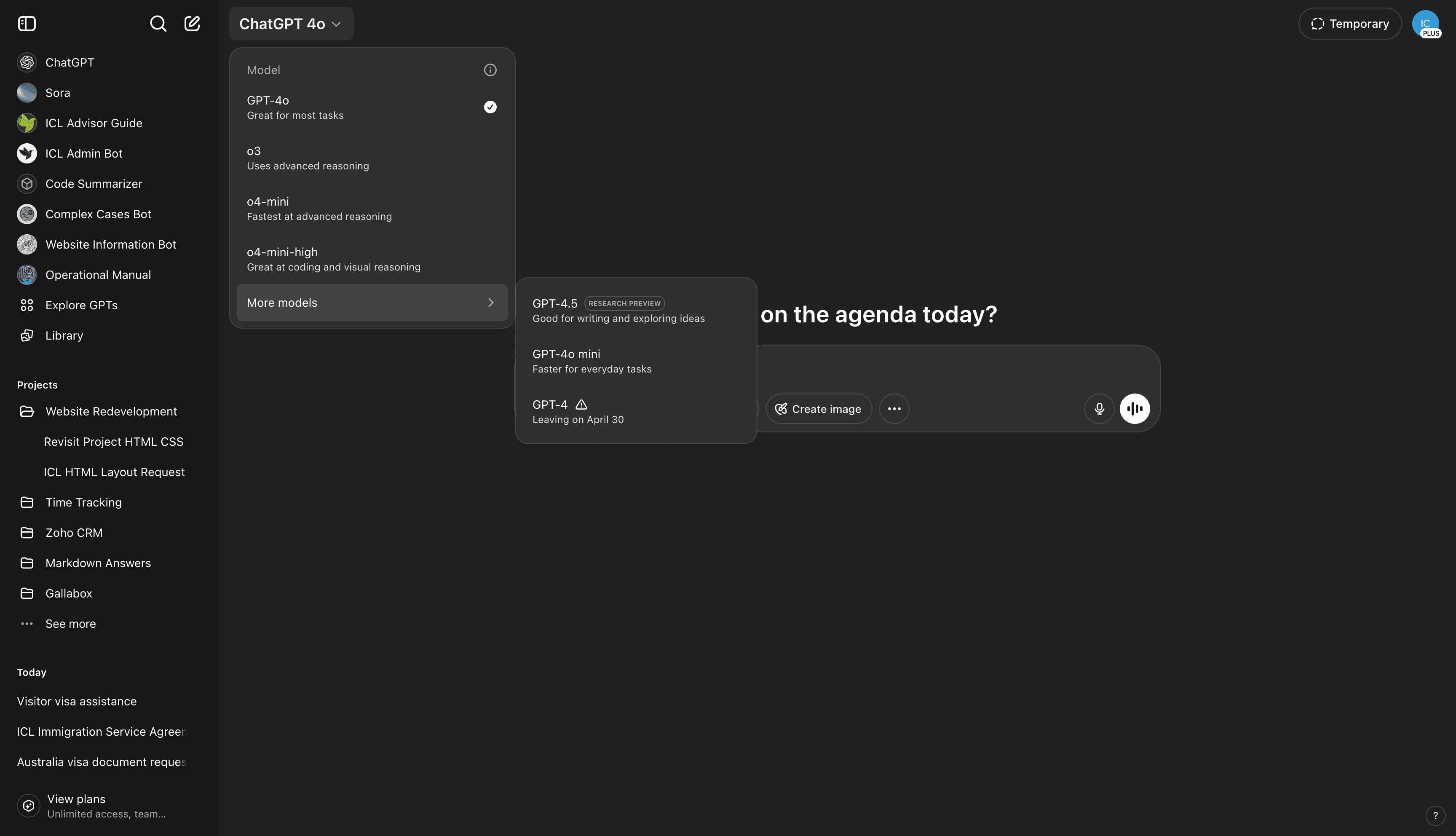Choose the GPT-4 legacy model
Image resolution: width=1456 pixels, height=836 pixels.
tap(636, 412)
